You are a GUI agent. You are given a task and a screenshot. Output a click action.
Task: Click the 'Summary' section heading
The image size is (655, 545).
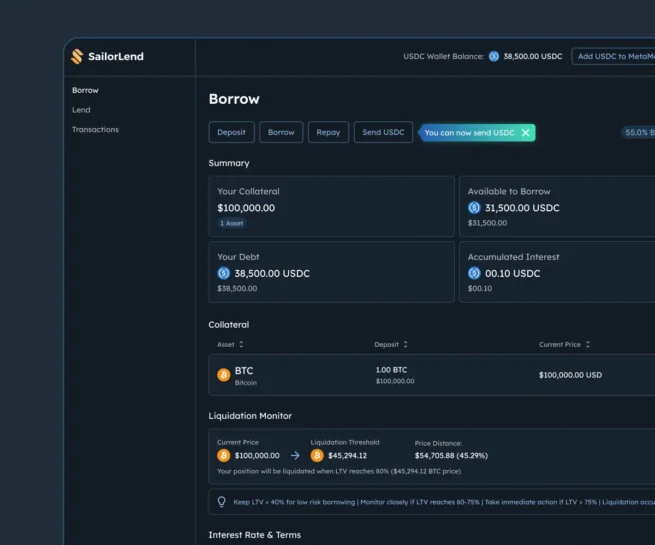229,163
